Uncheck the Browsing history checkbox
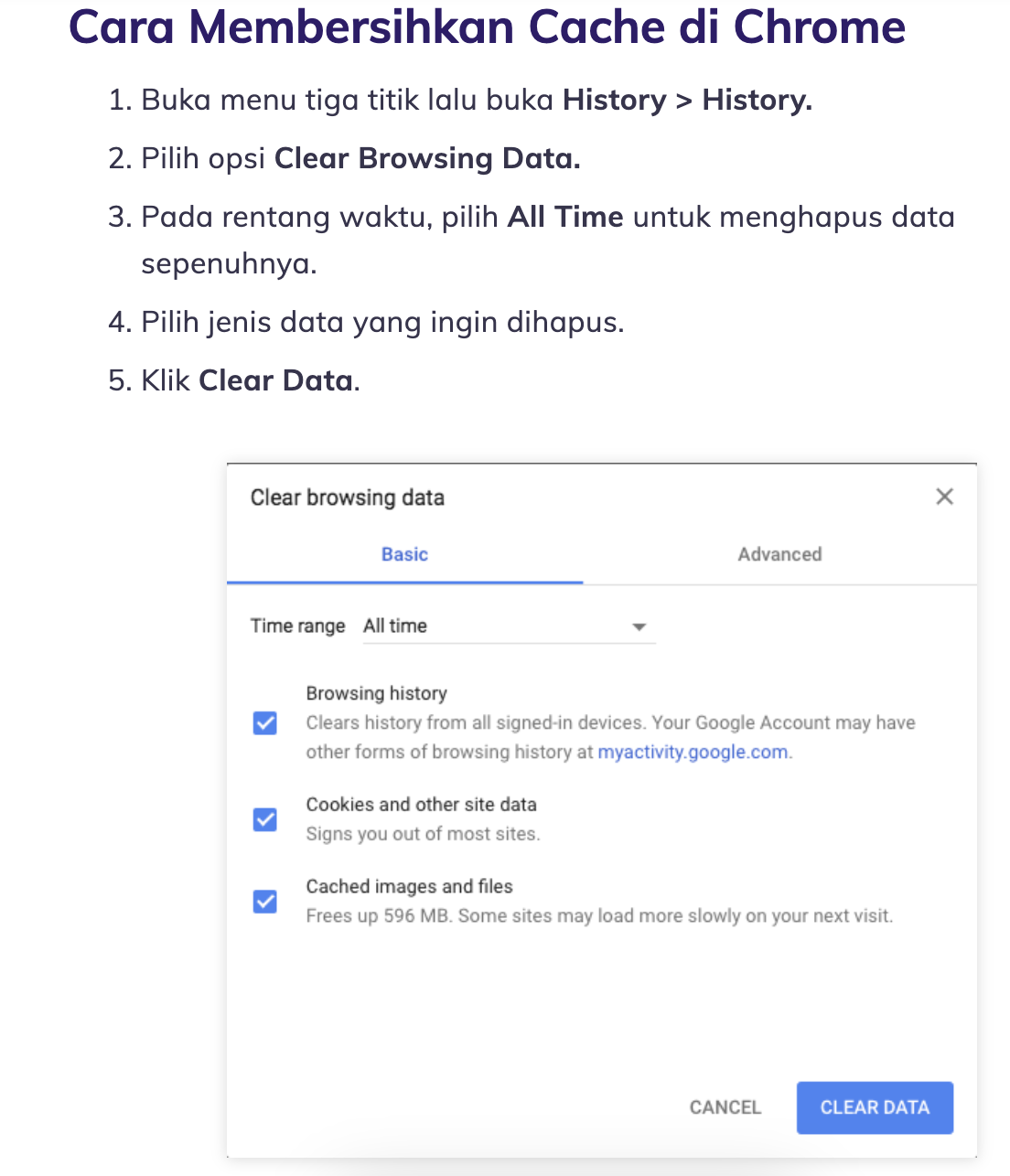The image size is (1010, 1176). [265, 723]
